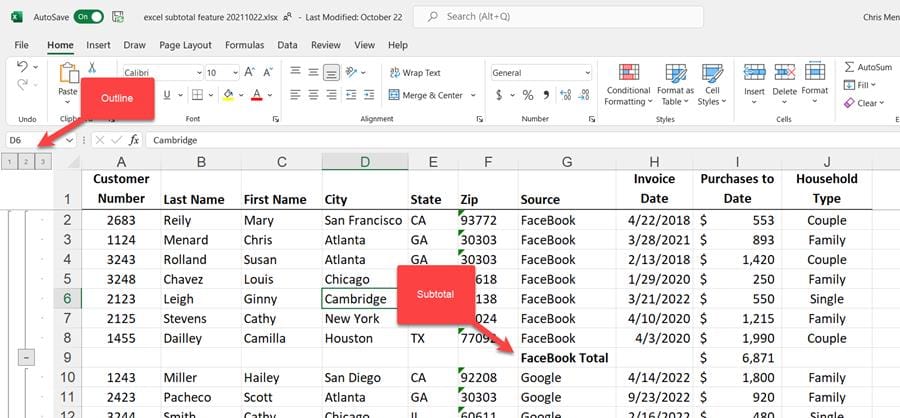The image size is (900, 418).
Task: Open Fill Color dropdown arrow
Action: pyautogui.click(x=241, y=95)
